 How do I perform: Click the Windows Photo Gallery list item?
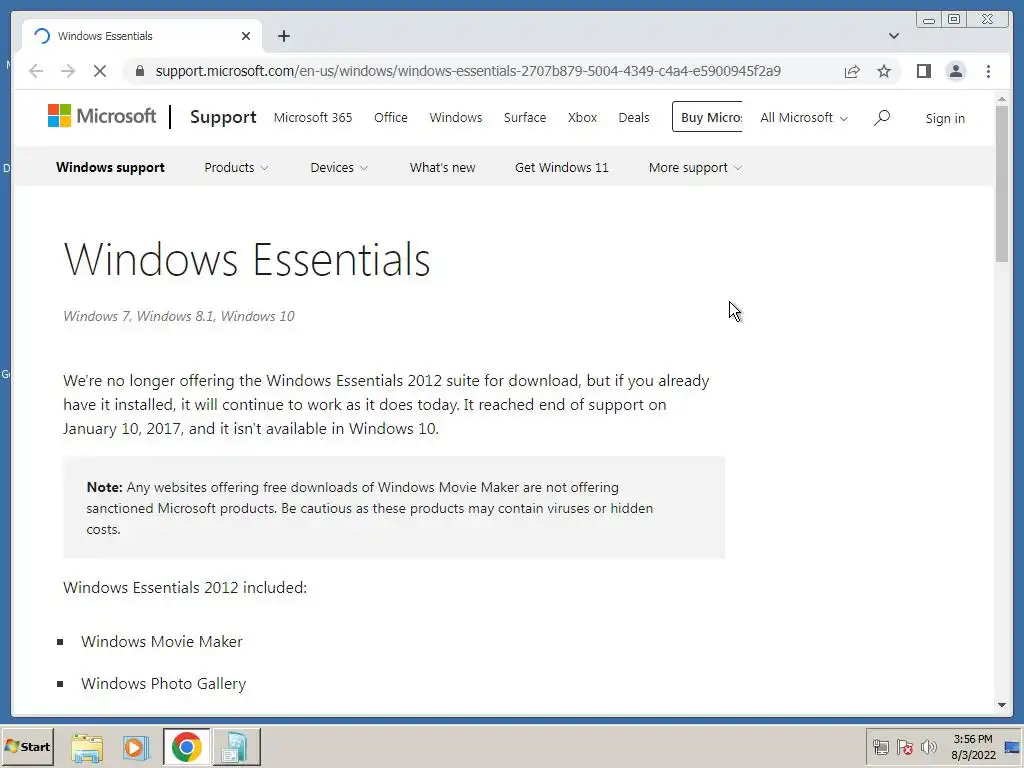click(163, 683)
